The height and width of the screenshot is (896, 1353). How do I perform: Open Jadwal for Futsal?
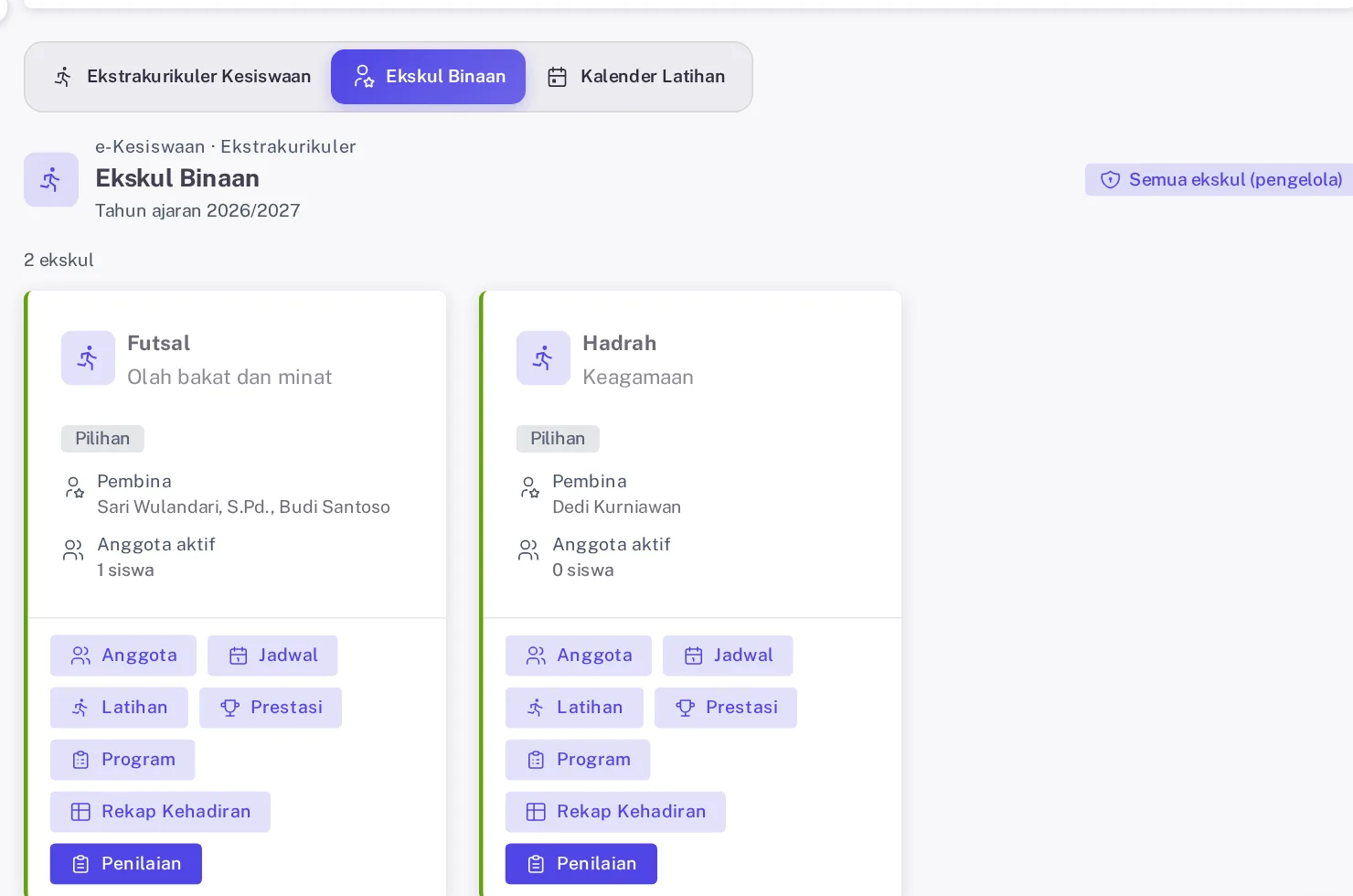tap(272, 656)
